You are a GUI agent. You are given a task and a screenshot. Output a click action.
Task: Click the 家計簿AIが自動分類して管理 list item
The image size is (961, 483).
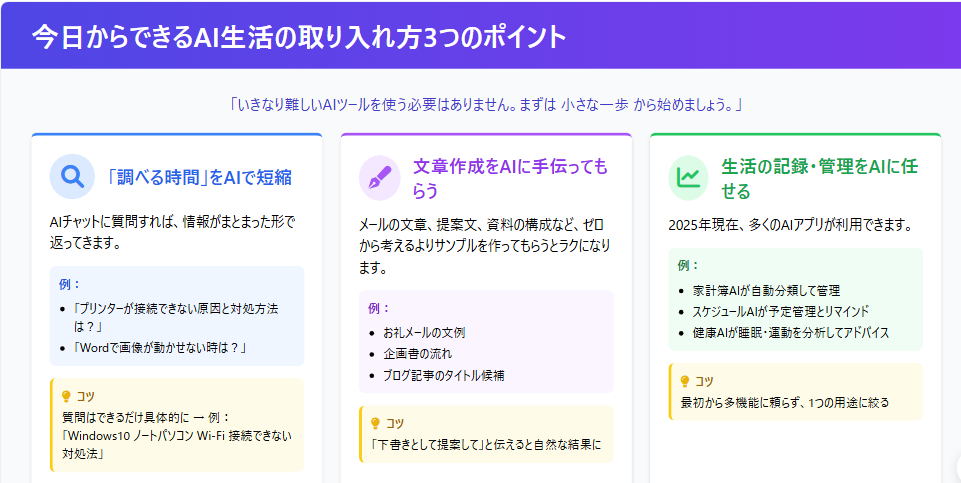tap(765, 290)
